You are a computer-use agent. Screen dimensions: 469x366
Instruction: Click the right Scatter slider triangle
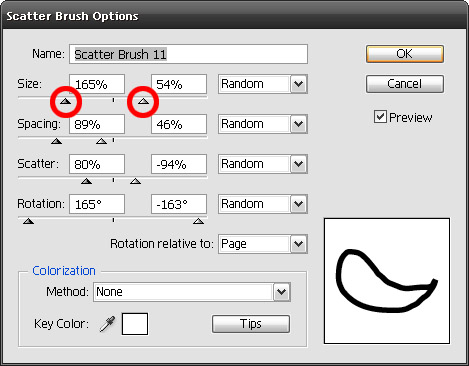135,181
